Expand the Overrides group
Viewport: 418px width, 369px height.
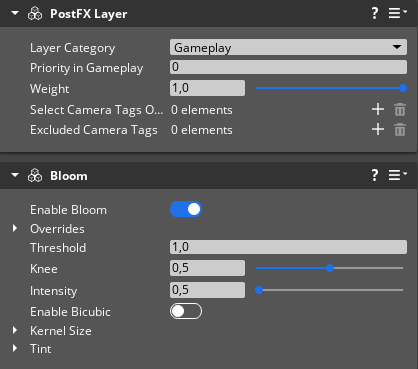pos(15,228)
